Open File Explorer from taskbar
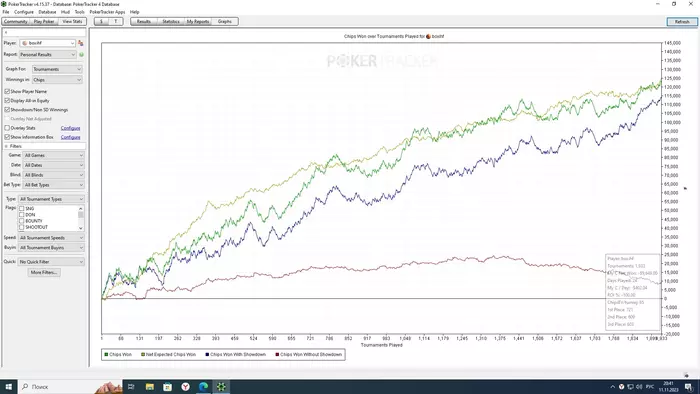Screen dimensions: 700x394 tap(150, 386)
